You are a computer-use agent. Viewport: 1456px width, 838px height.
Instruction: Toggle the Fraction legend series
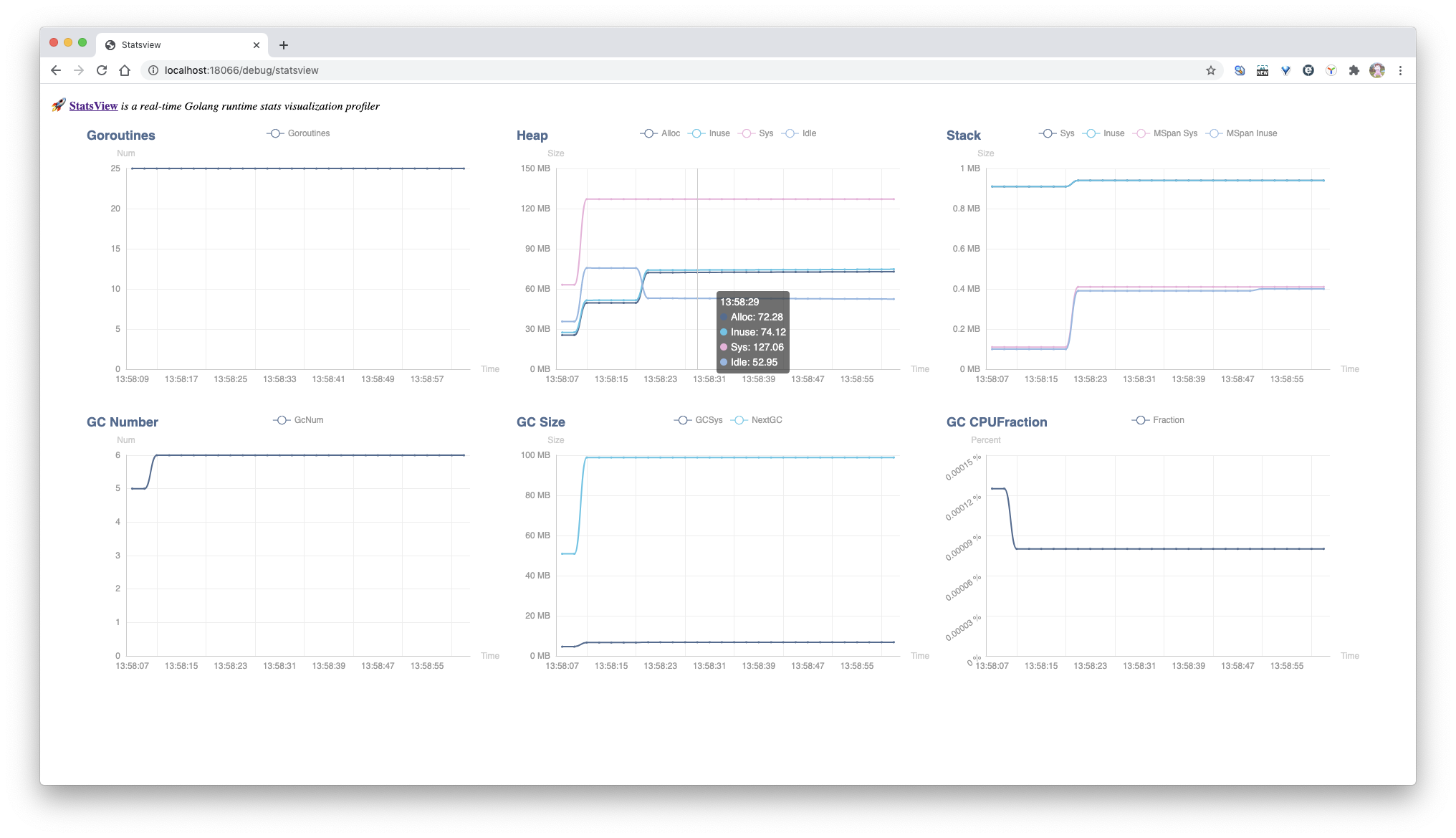point(1158,420)
